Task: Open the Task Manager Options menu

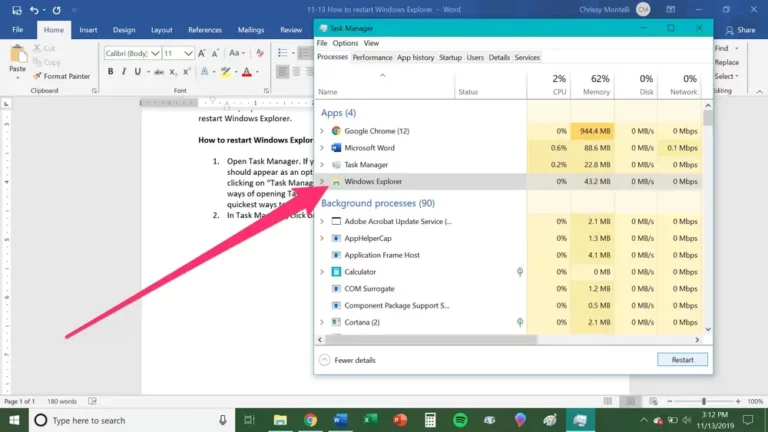Action: click(345, 43)
